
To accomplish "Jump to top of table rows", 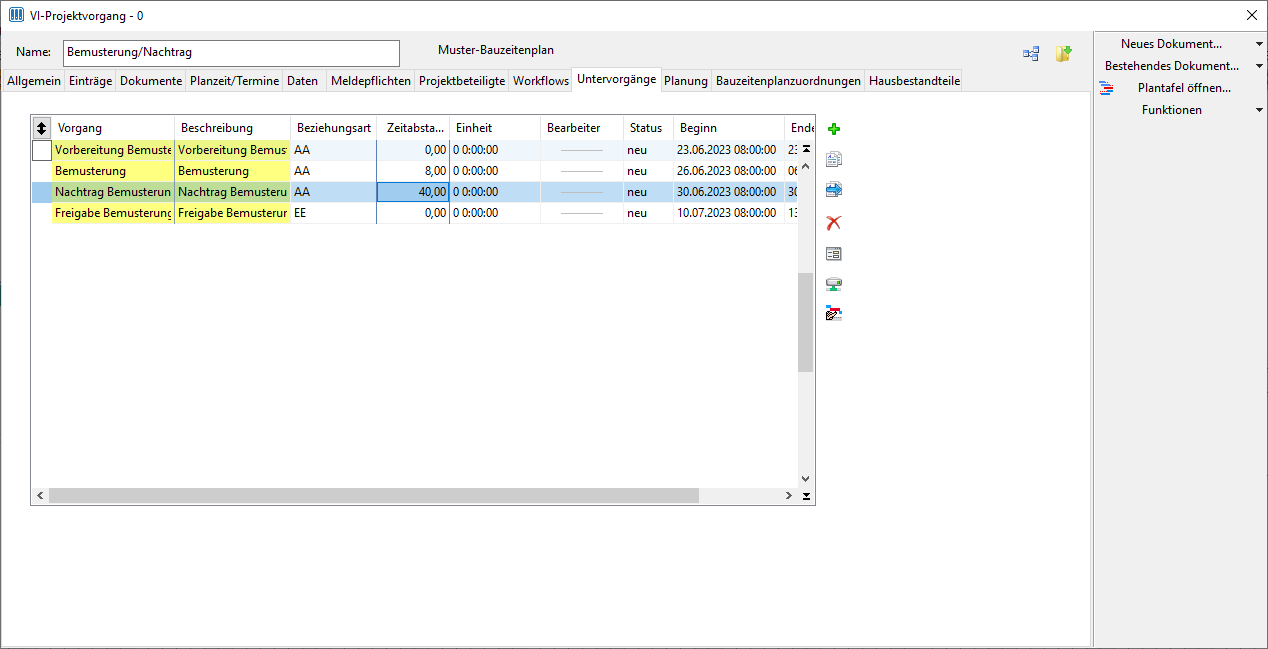I will click(x=806, y=149).
